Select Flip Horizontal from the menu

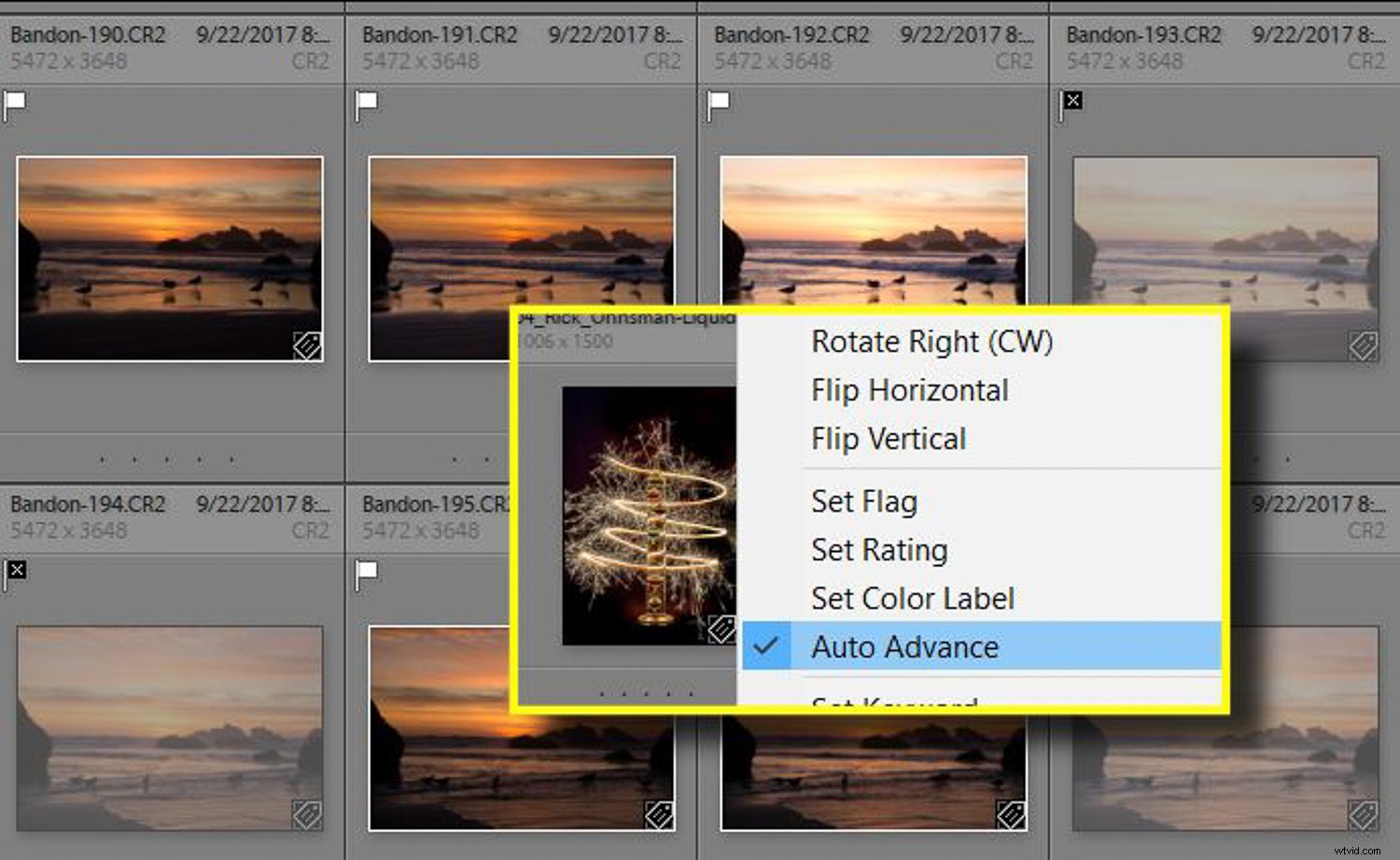[909, 390]
